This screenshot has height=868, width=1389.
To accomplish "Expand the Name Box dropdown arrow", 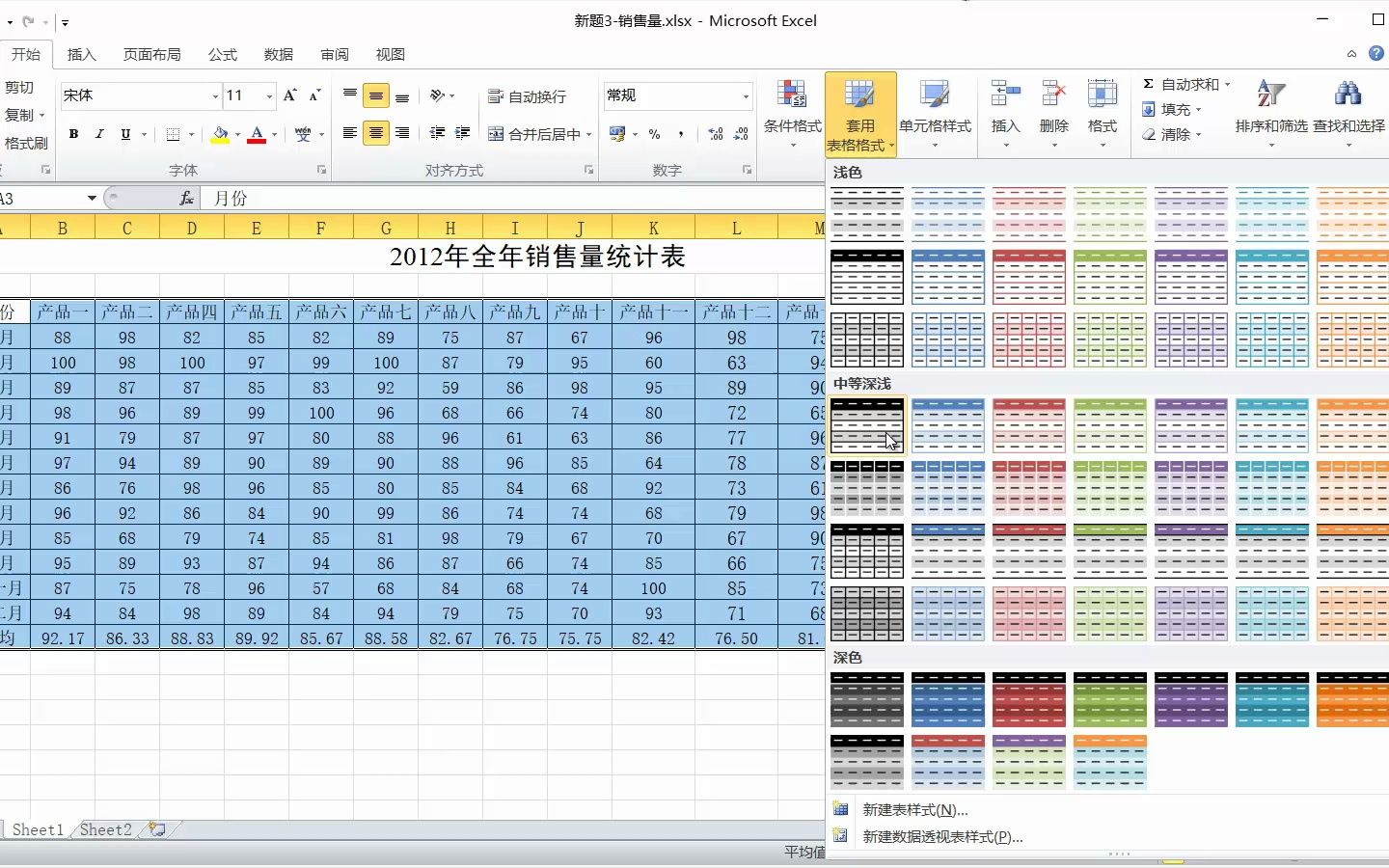I will pos(92,198).
